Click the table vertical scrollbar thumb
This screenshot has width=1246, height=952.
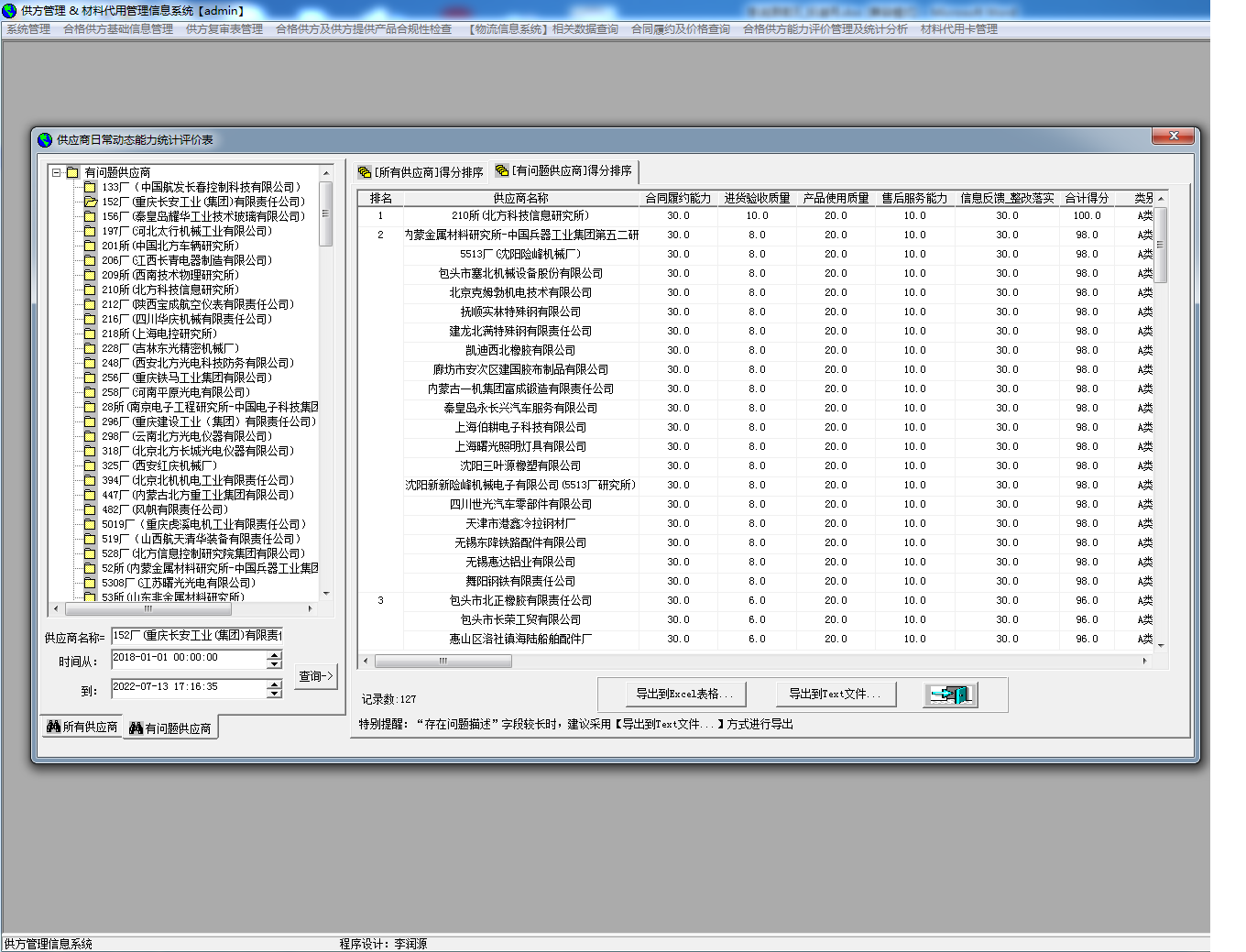(1161, 245)
